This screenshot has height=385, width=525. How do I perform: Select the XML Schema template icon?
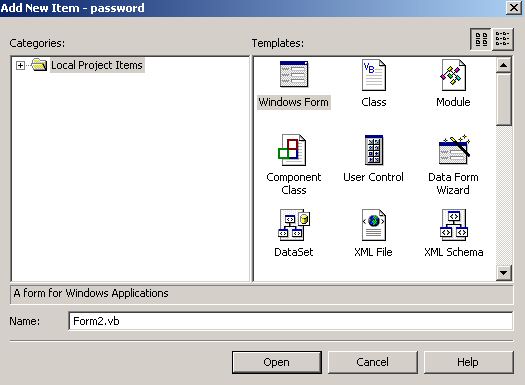454,225
